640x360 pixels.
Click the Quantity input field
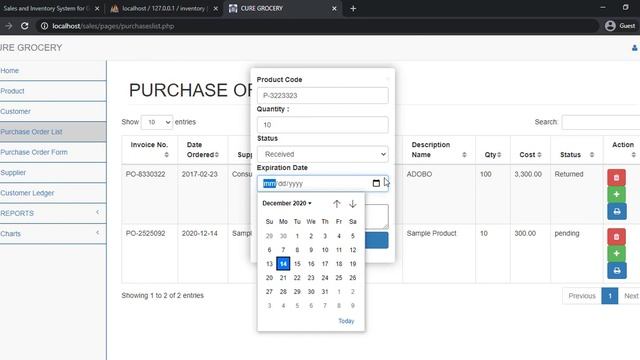click(x=322, y=125)
